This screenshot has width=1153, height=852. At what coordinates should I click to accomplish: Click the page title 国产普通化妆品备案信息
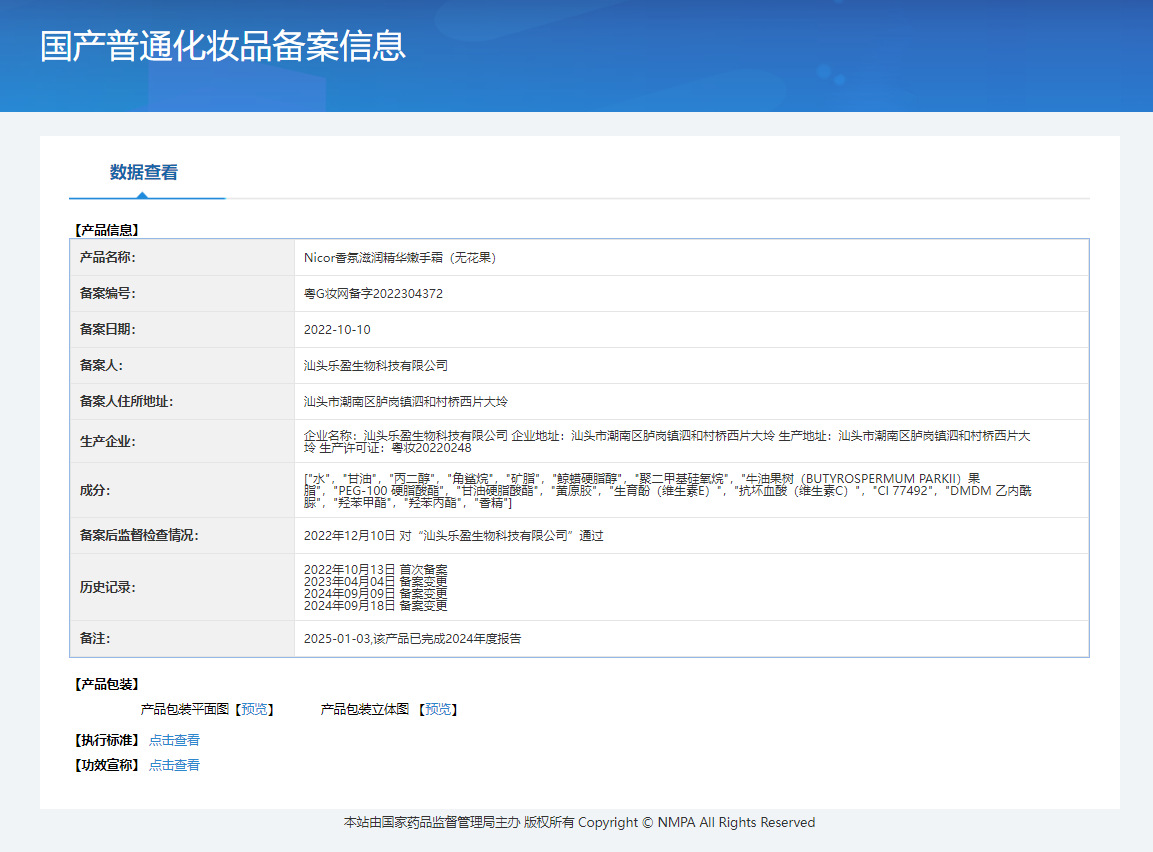tap(223, 46)
